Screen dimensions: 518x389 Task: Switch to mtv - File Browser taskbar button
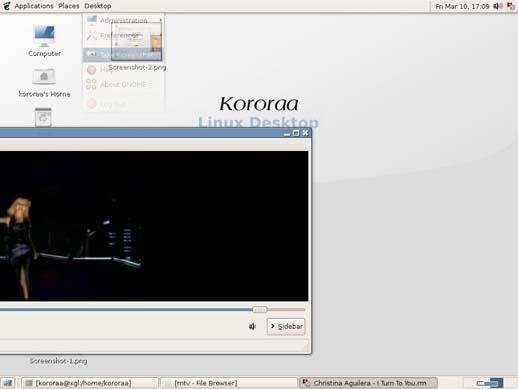point(229,383)
